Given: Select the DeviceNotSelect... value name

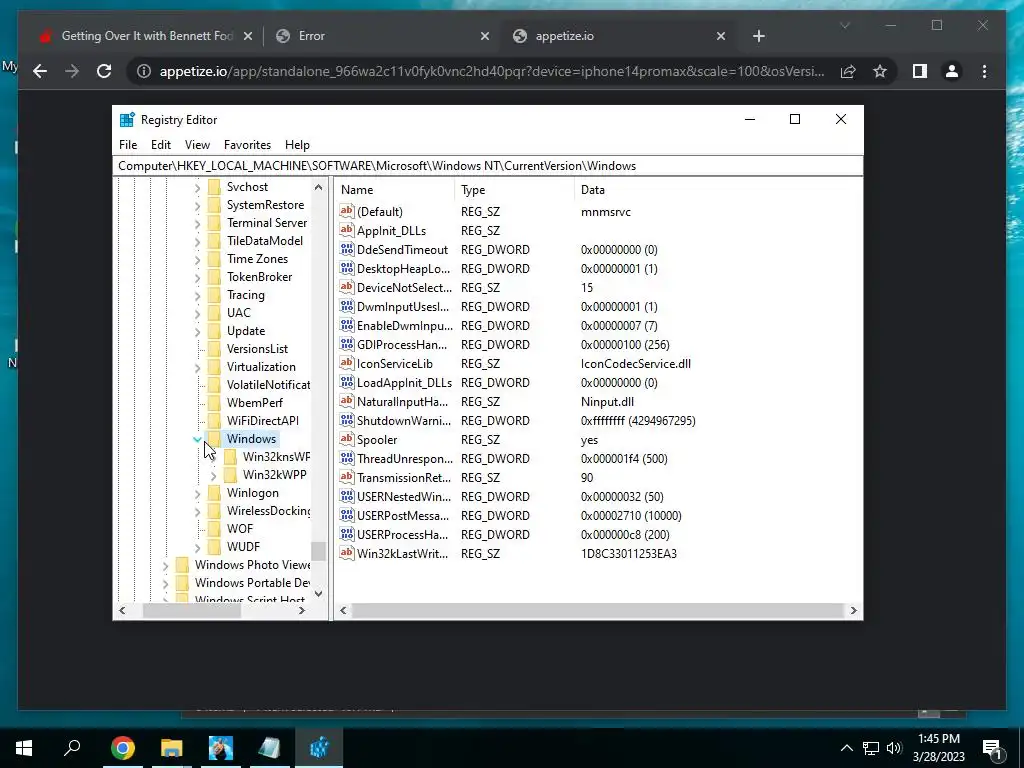Looking at the screenshot, I should (x=404, y=287).
